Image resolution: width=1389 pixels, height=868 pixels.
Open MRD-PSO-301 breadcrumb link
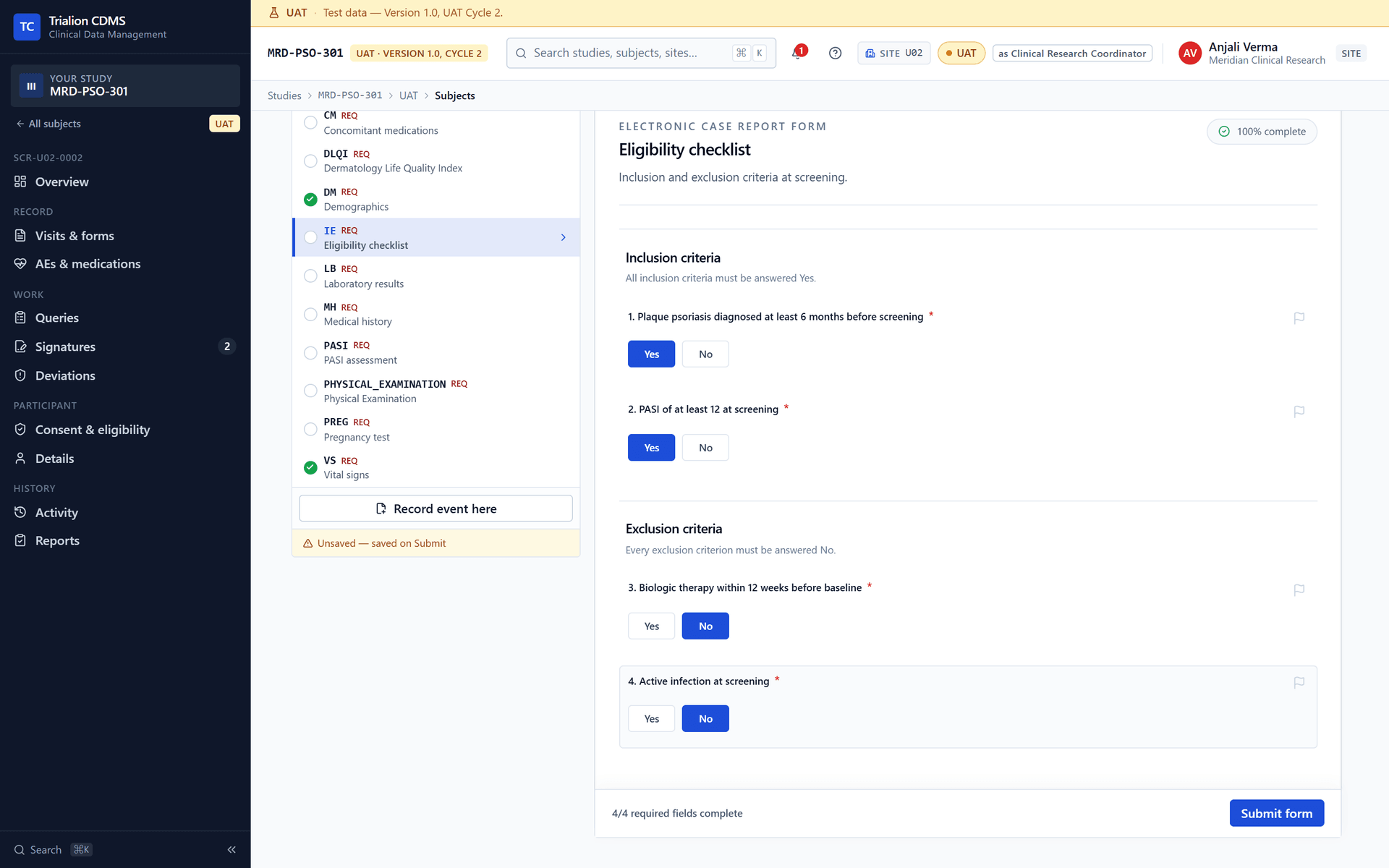coord(350,95)
